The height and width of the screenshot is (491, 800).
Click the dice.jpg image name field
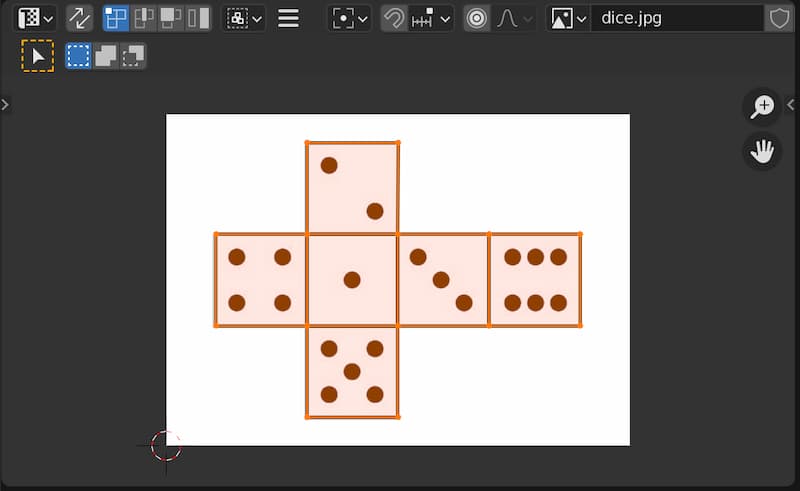(x=675, y=18)
